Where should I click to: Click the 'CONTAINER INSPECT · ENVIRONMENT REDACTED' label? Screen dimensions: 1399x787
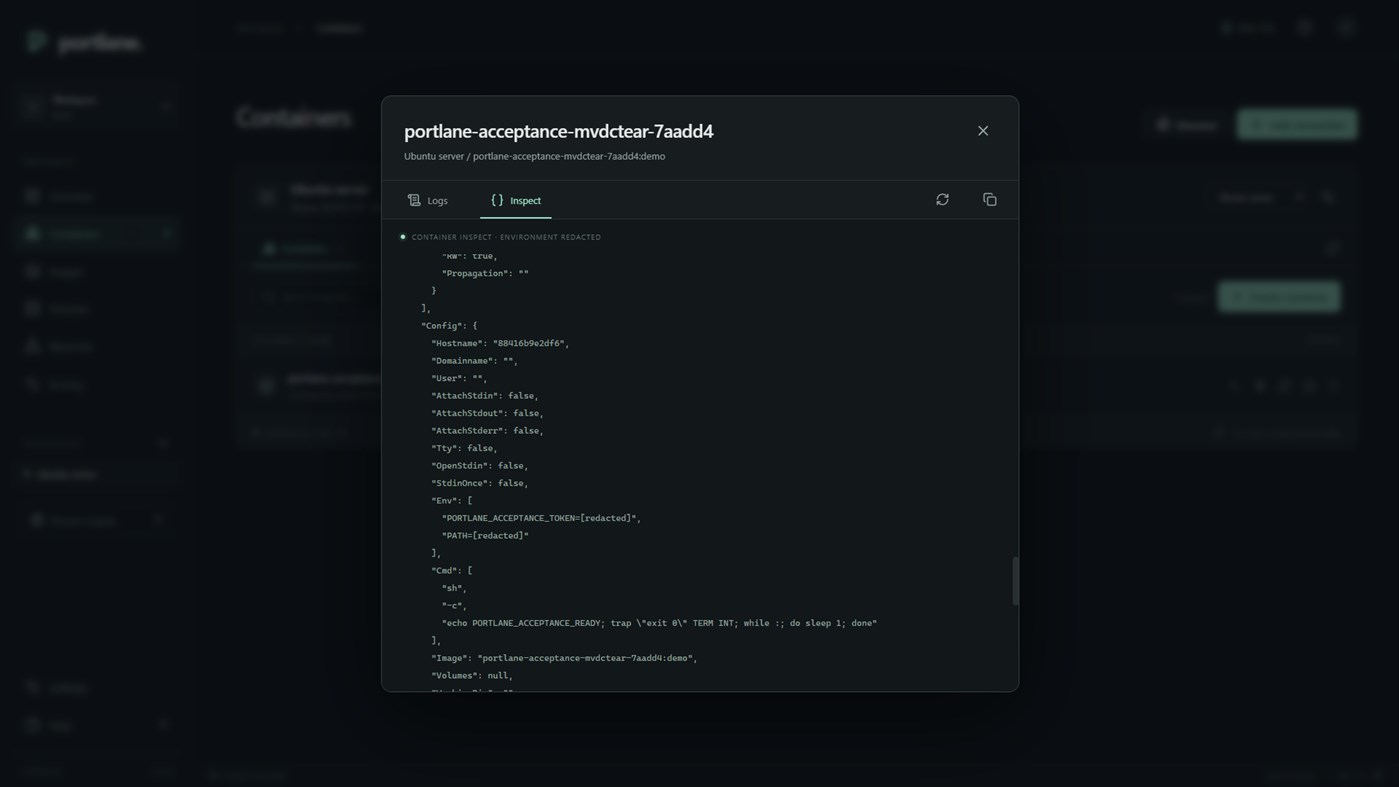[x=506, y=237]
